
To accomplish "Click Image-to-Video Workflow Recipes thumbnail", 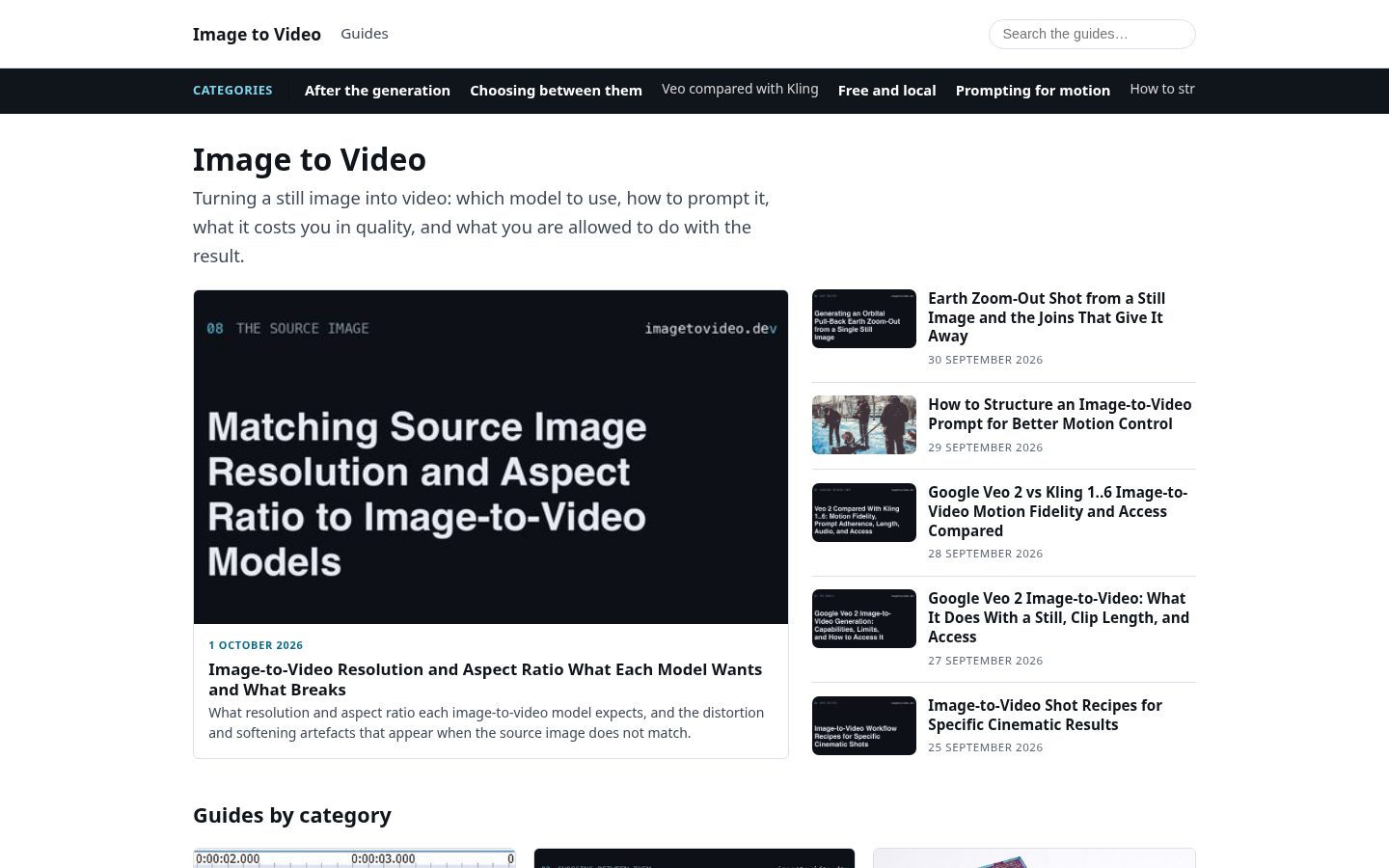I will (x=864, y=725).
